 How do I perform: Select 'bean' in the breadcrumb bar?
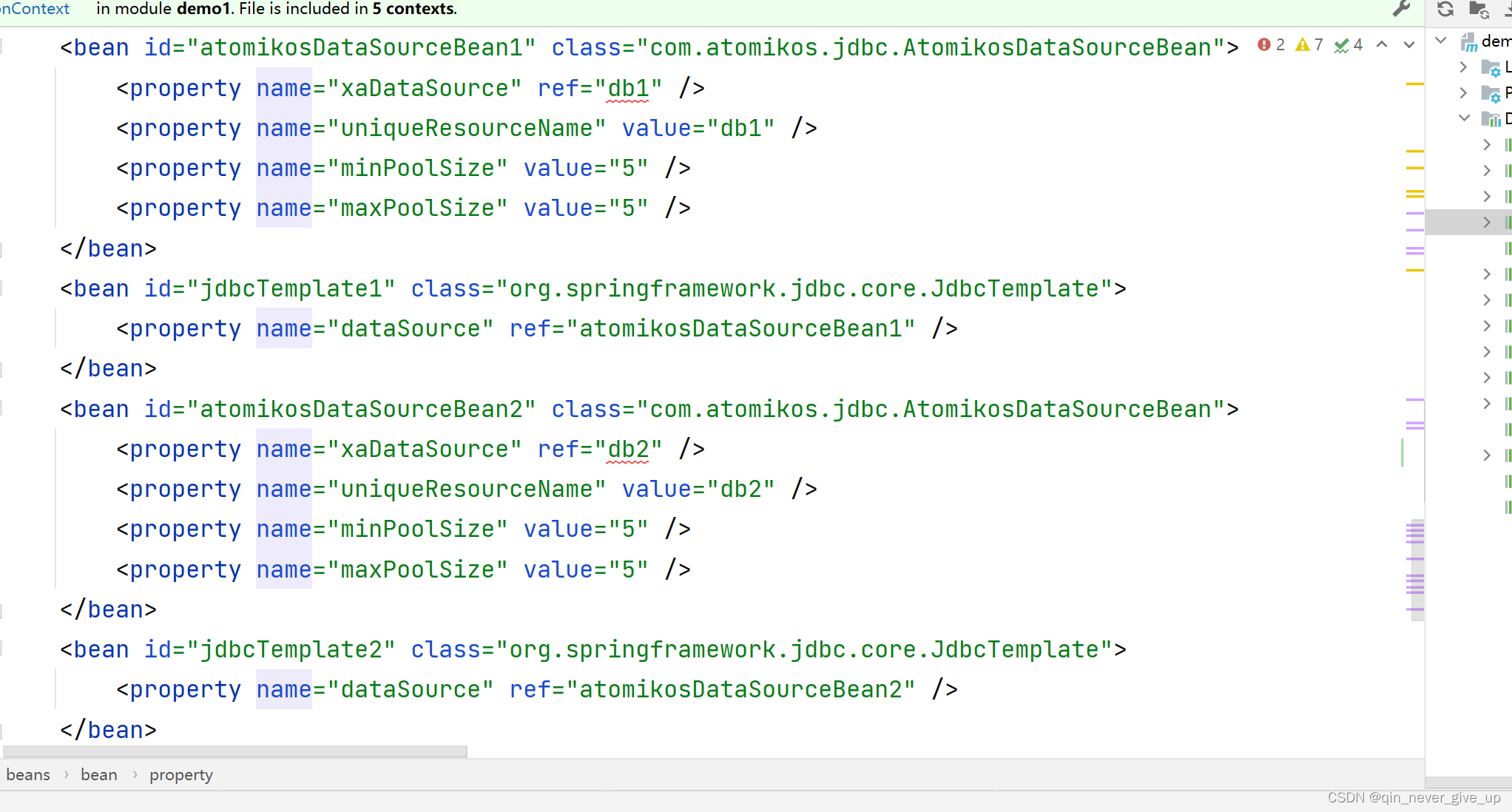tap(99, 775)
